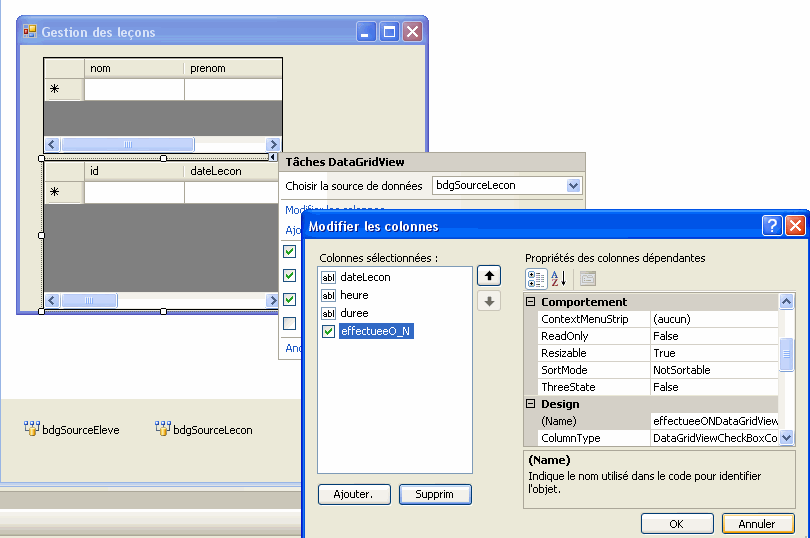The image size is (810, 538).
Task: Close the Modifier les colonnes dialog
Action: pyautogui.click(x=796, y=226)
